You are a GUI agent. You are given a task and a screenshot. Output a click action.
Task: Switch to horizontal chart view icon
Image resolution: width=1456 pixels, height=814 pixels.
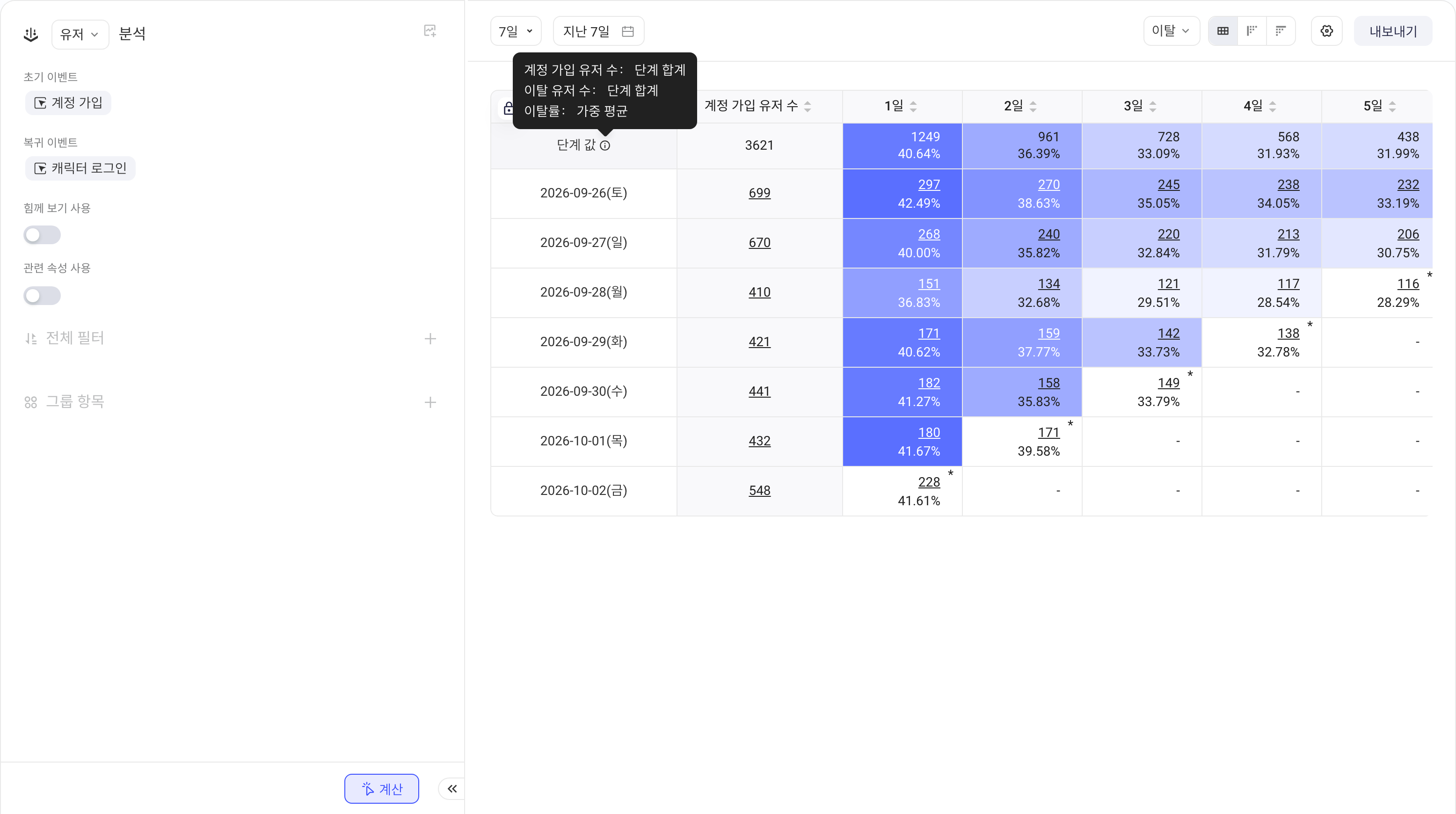[1281, 31]
